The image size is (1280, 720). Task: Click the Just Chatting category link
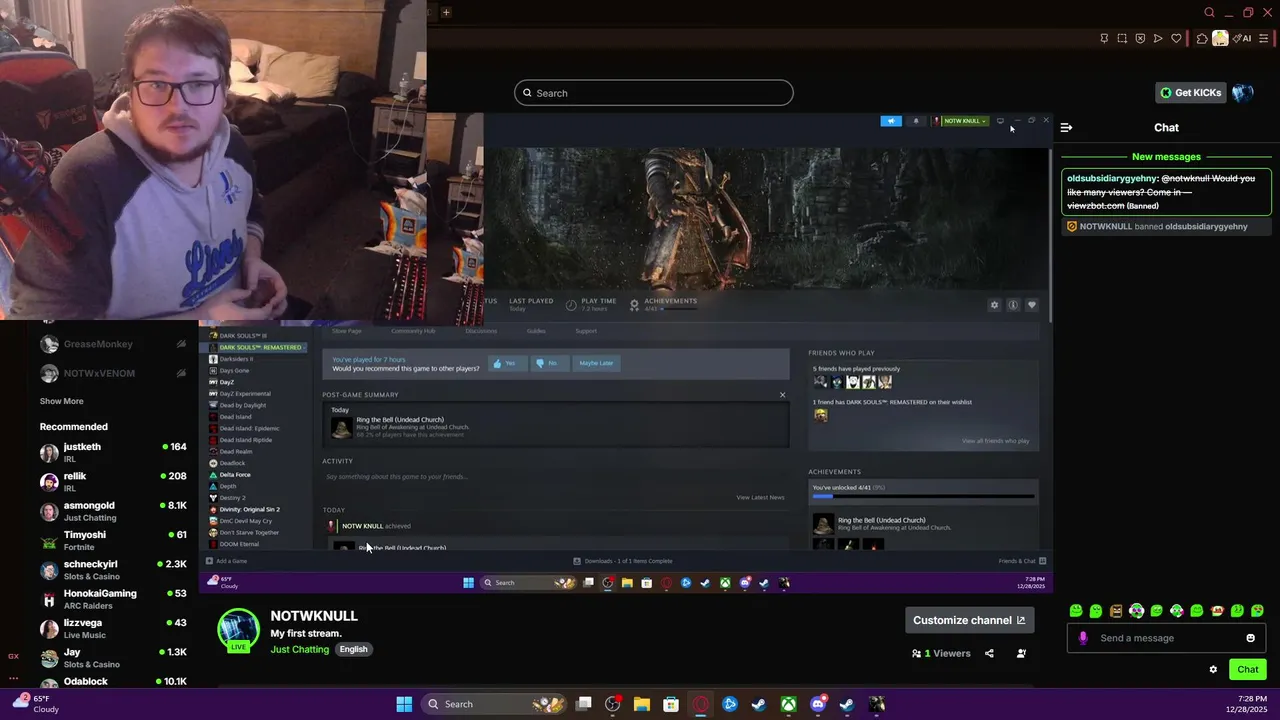click(x=299, y=649)
